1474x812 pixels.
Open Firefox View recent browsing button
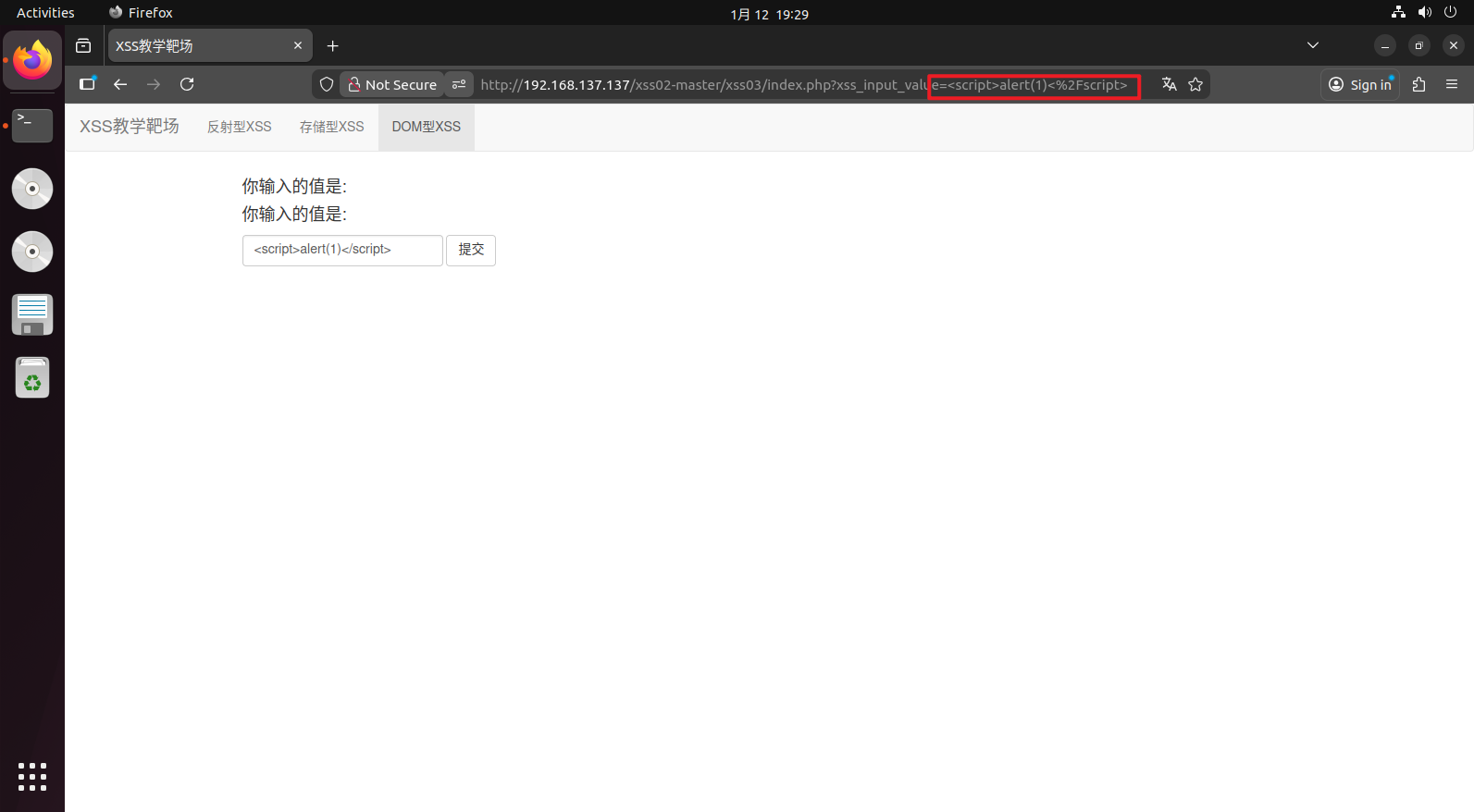[x=83, y=45]
